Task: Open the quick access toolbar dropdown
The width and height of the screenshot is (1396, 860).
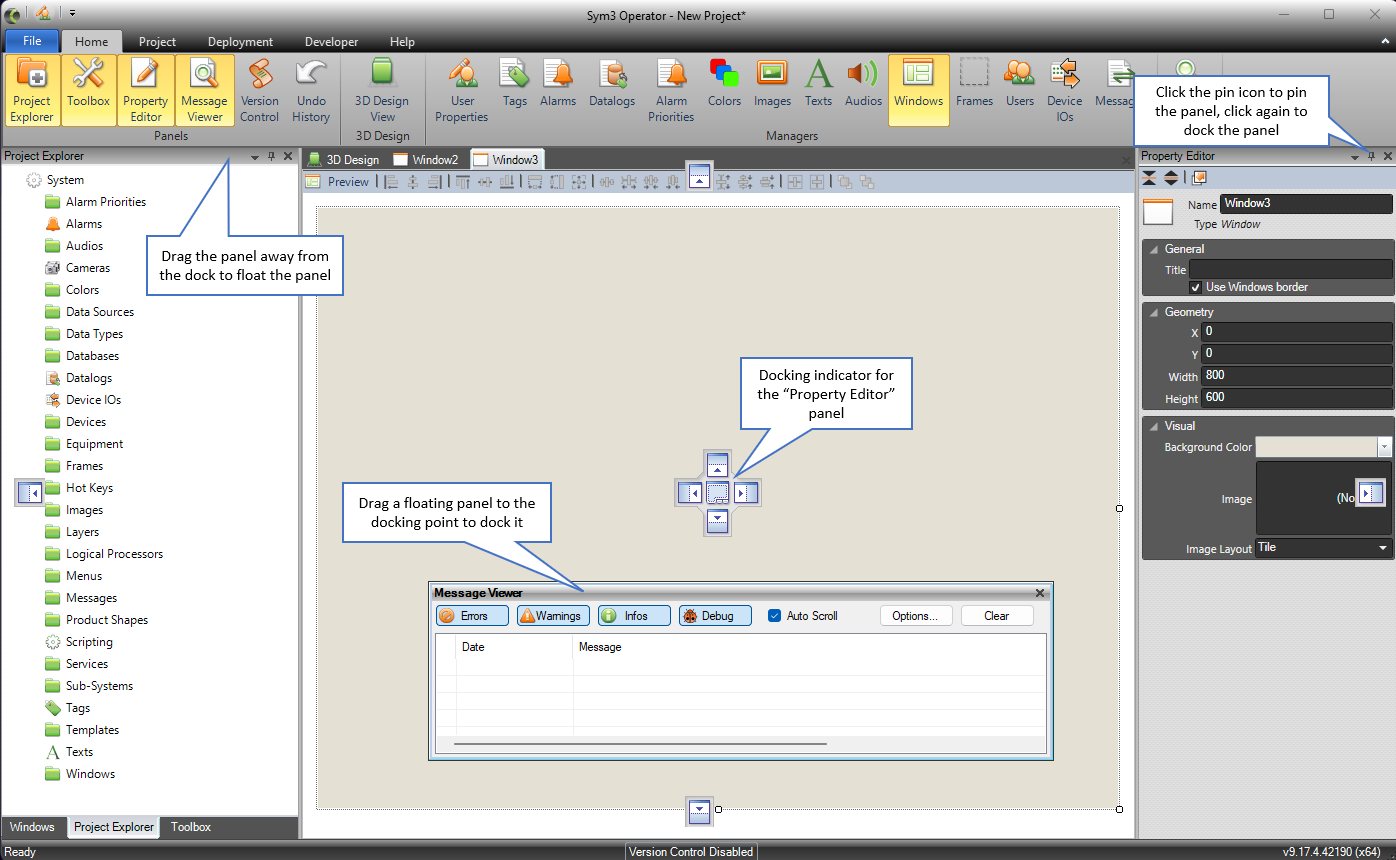Action: click(x=73, y=13)
